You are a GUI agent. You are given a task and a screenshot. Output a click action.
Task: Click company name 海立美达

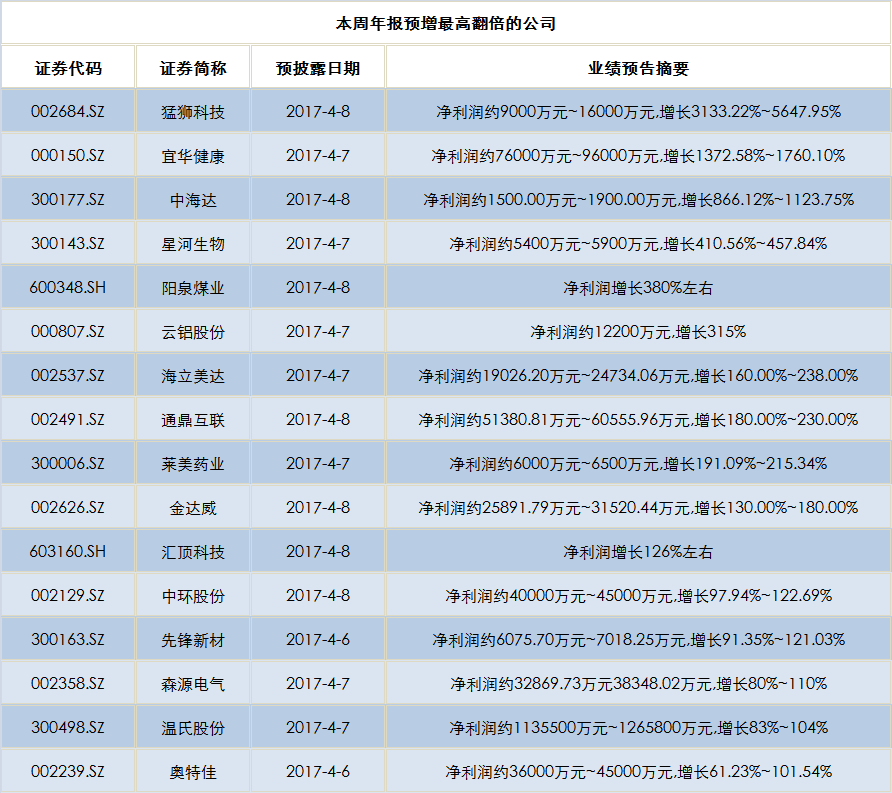point(193,376)
